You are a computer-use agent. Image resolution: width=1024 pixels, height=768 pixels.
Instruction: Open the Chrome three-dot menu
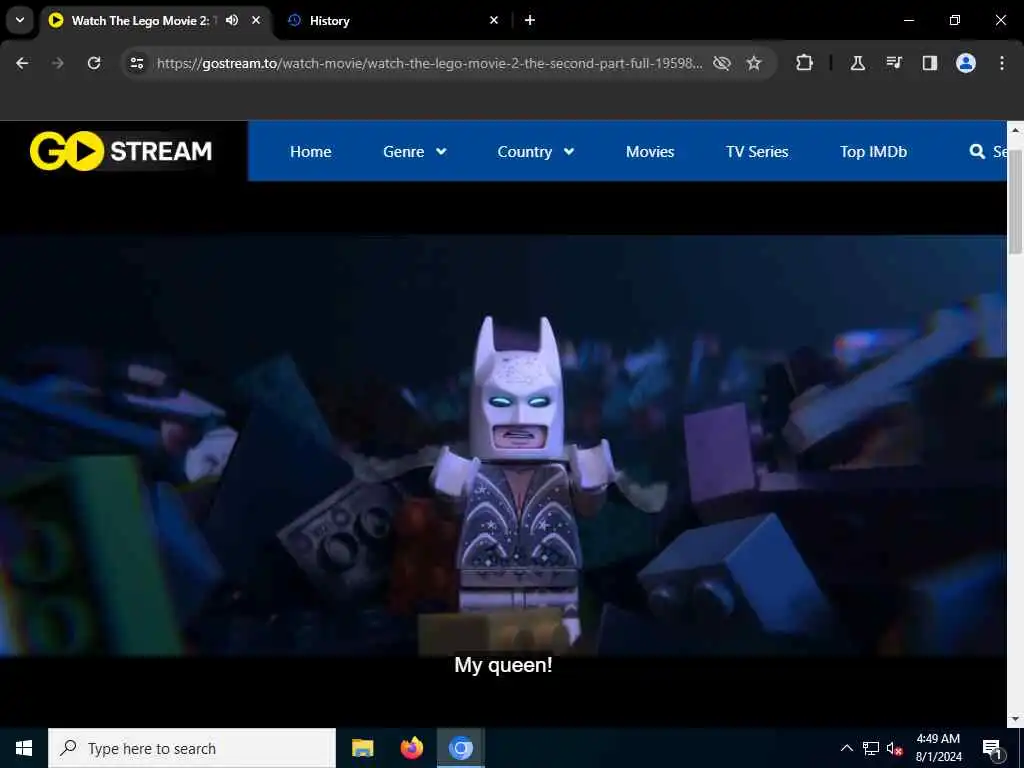pyautogui.click(x=1002, y=63)
